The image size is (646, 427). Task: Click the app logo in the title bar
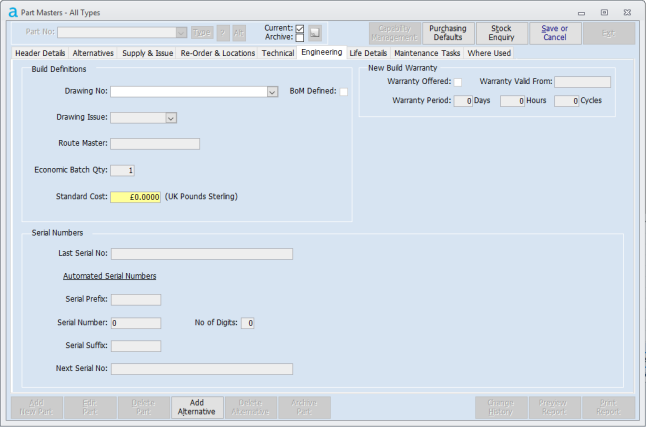click(x=12, y=11)
